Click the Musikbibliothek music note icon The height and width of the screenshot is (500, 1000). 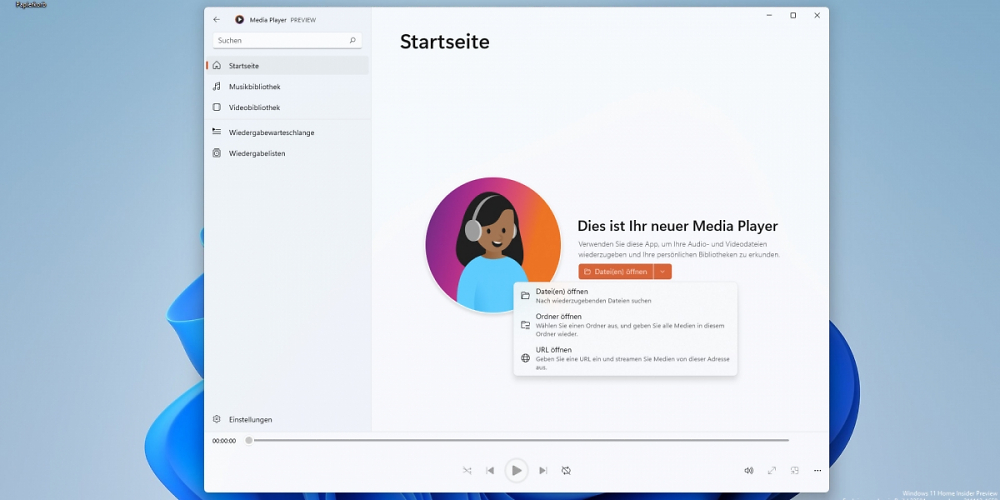(x=217, y=87)
